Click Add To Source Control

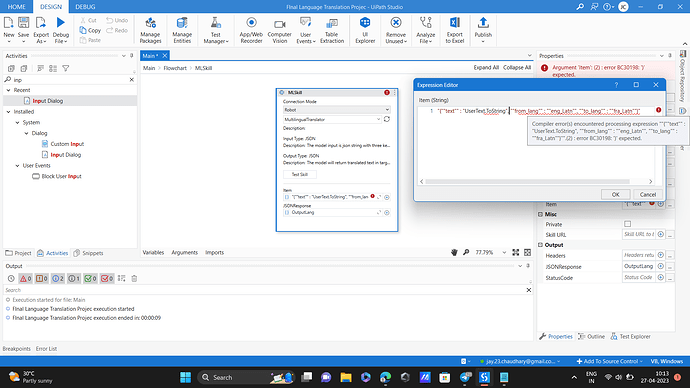point(609,361)
